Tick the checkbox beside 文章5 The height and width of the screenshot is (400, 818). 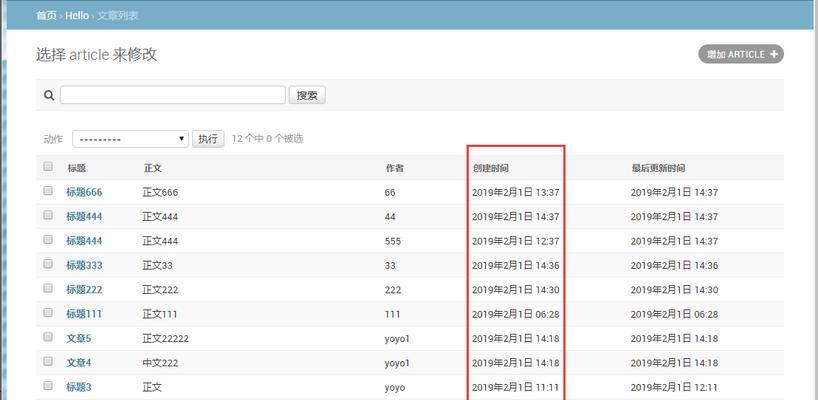click(48, 337)
